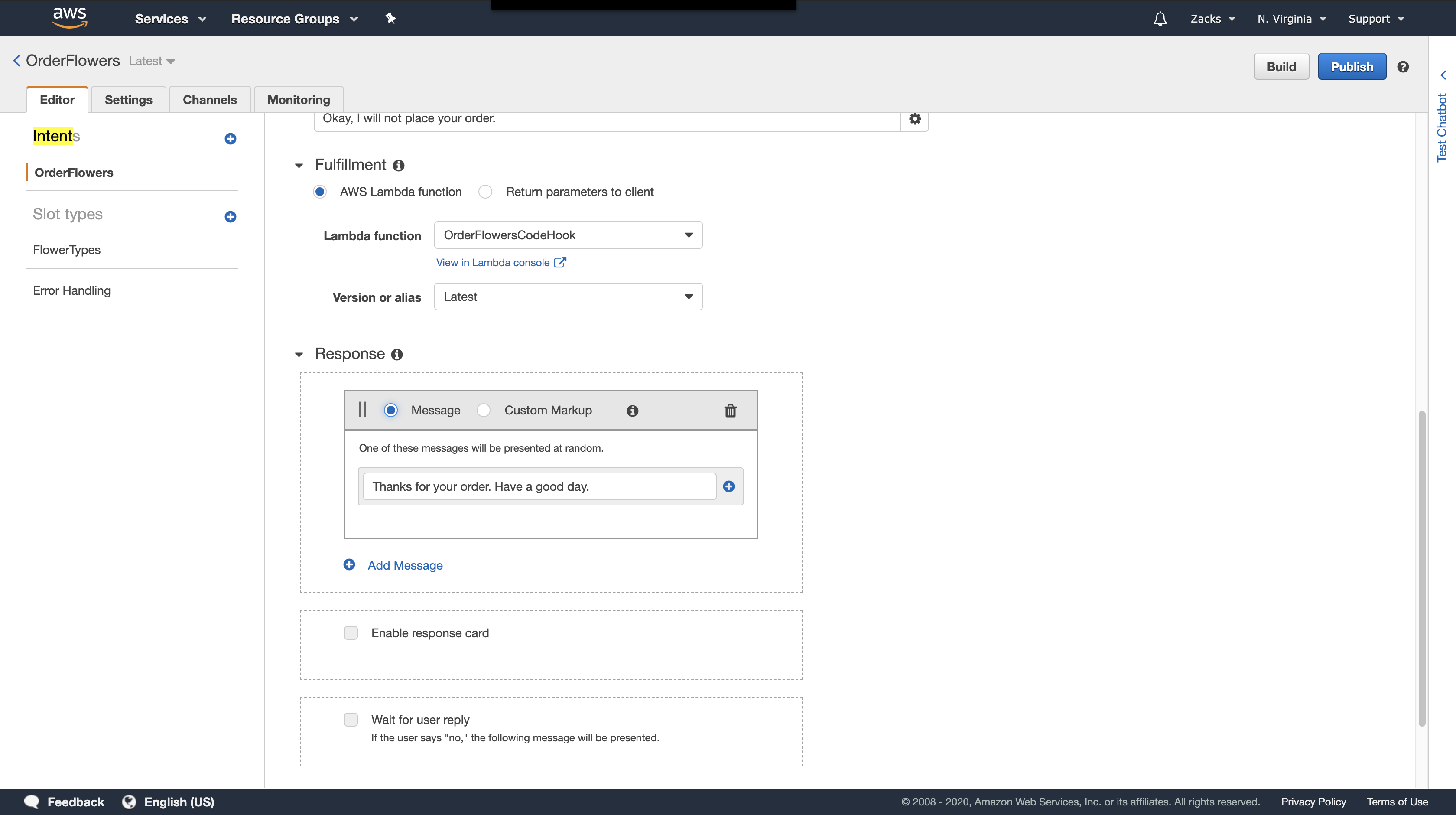Add another response message variation plus icon
Viewport: 1456px width, 815px height.
pos(728,486)
